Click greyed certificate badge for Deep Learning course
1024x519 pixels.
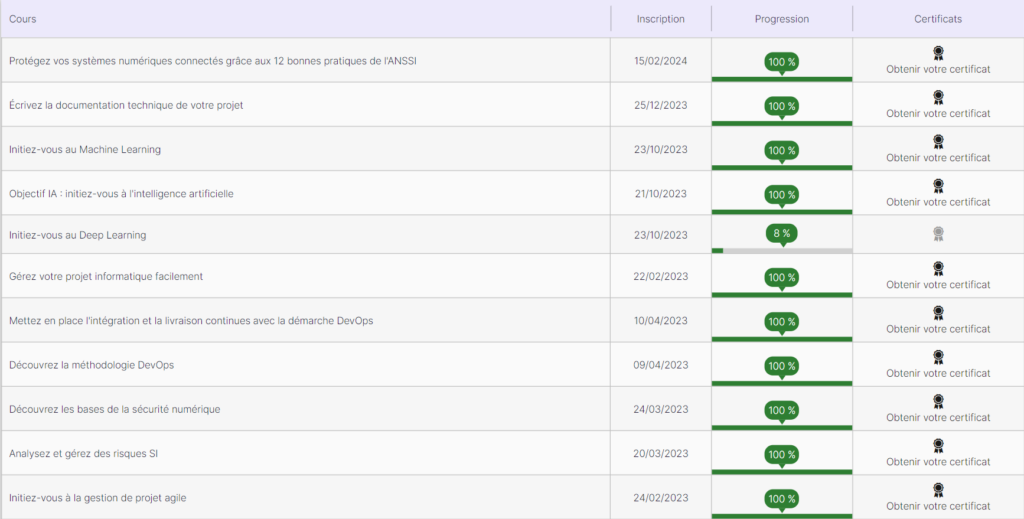click(938, 234)
